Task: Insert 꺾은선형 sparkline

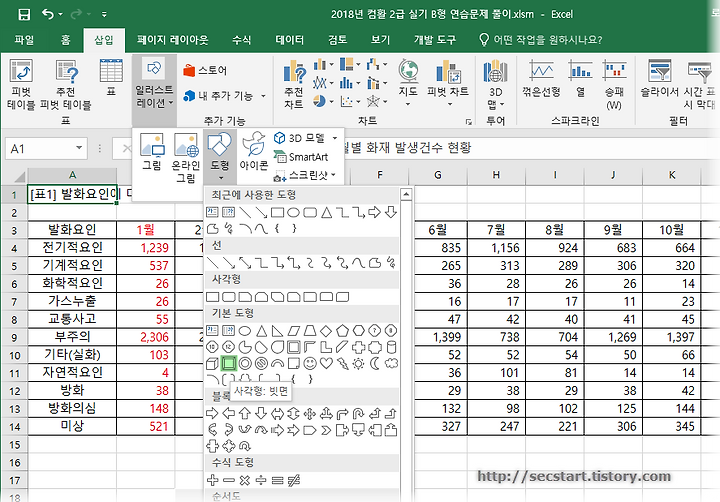Action: click(x=541, y=78)
